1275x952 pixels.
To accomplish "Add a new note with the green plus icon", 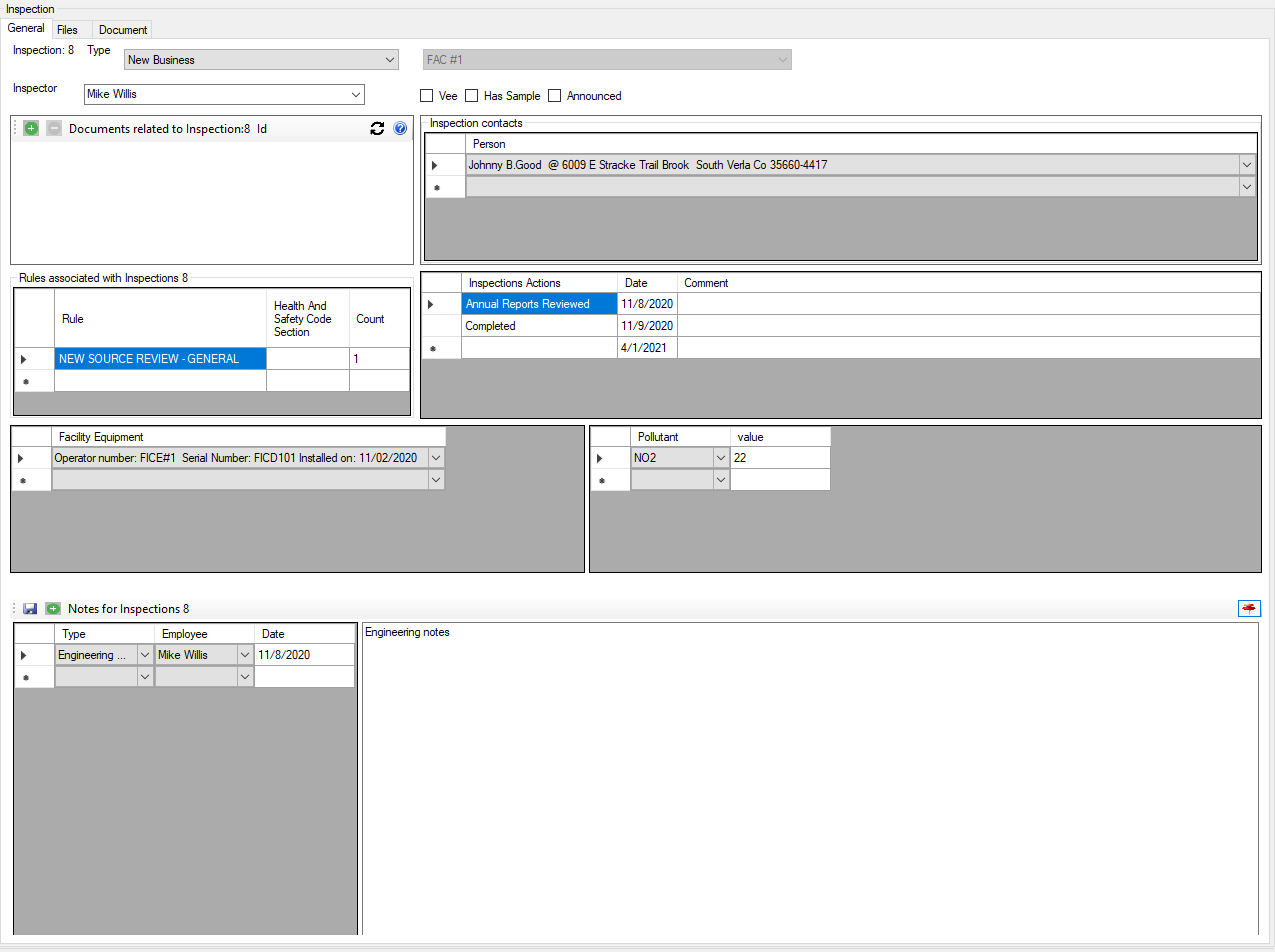I will pos(52,608).
